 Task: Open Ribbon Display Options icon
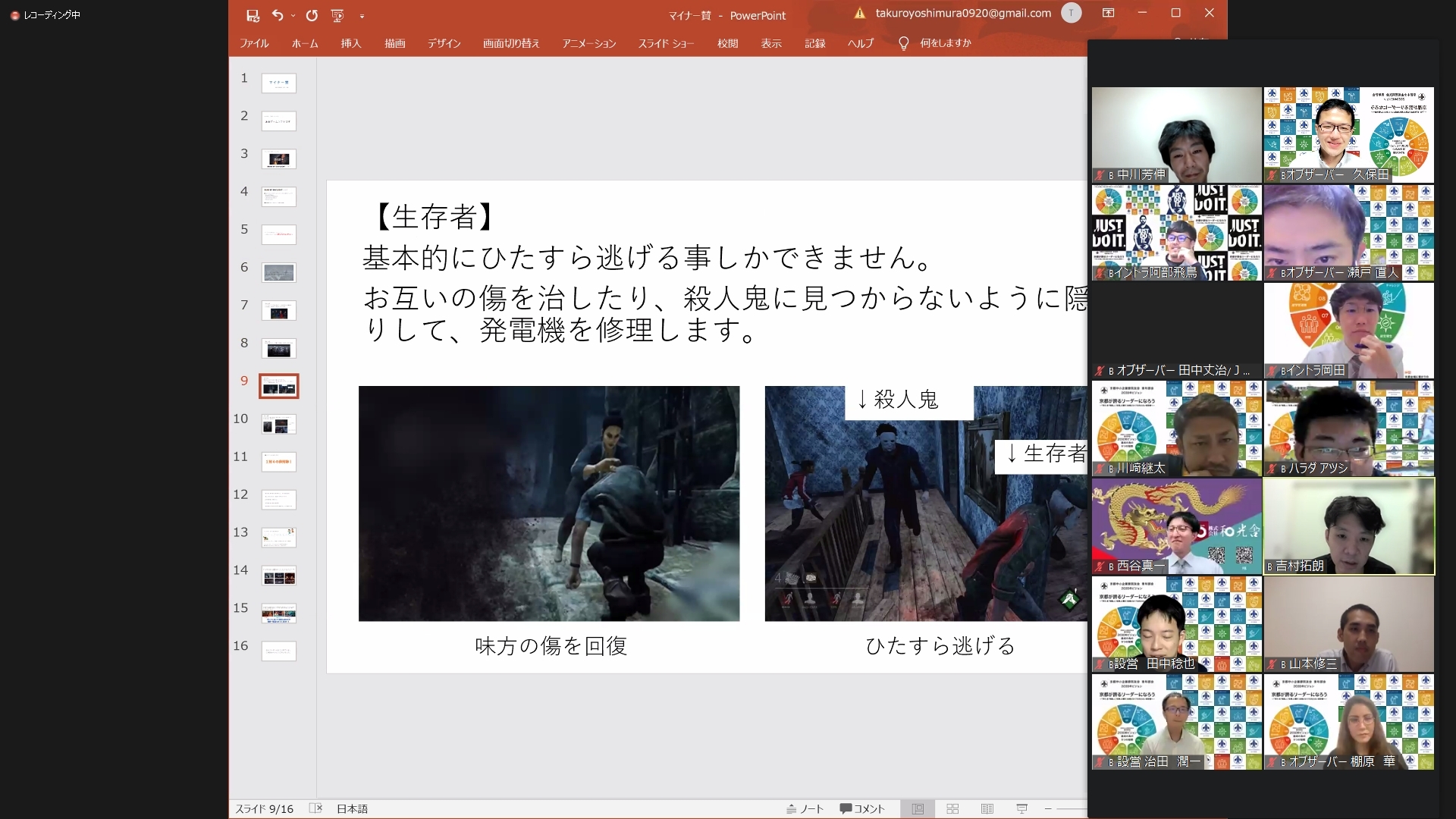[1108, 13]
